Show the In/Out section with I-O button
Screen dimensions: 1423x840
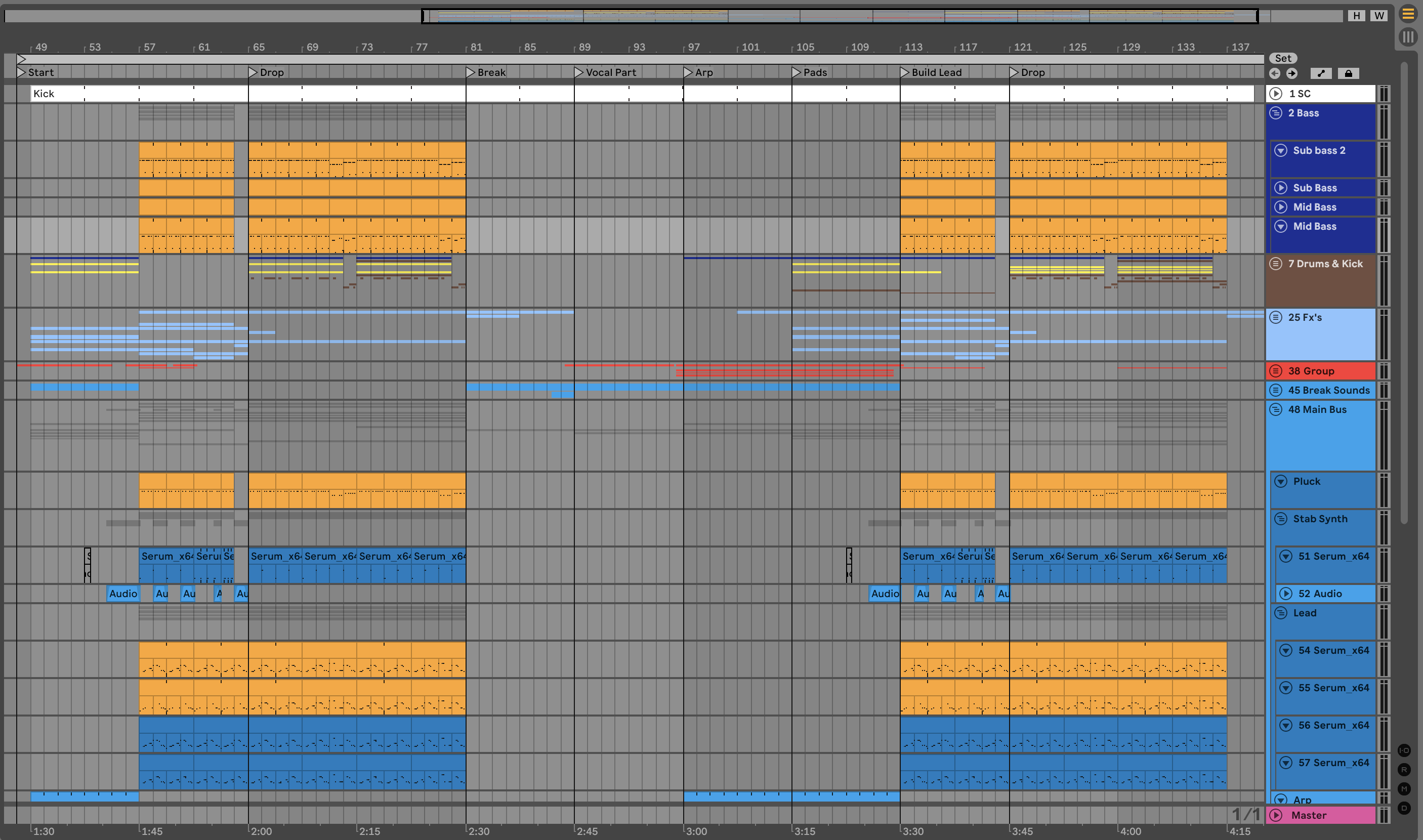(1404, 750)
